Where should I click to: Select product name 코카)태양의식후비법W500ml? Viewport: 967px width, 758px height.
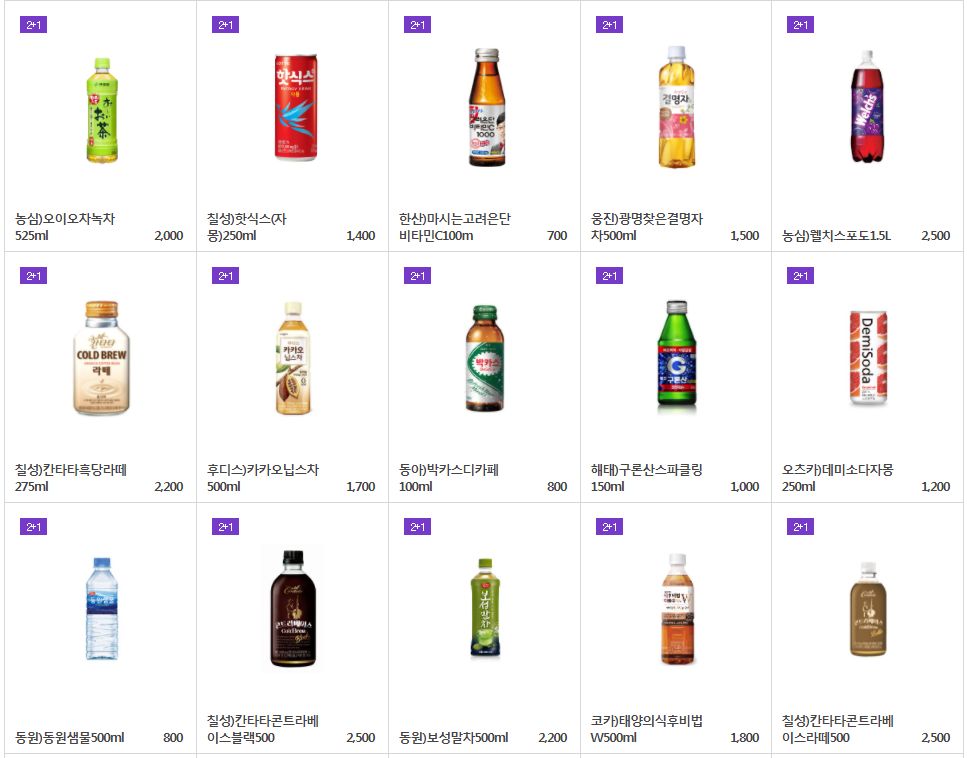(646, 729)
